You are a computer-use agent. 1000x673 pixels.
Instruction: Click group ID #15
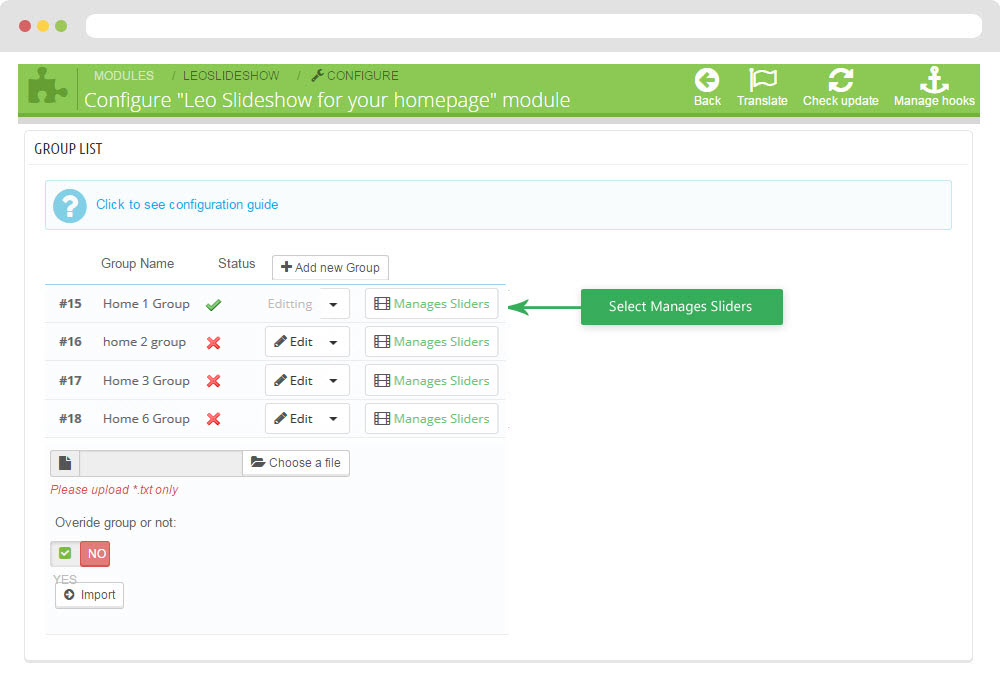70,304
